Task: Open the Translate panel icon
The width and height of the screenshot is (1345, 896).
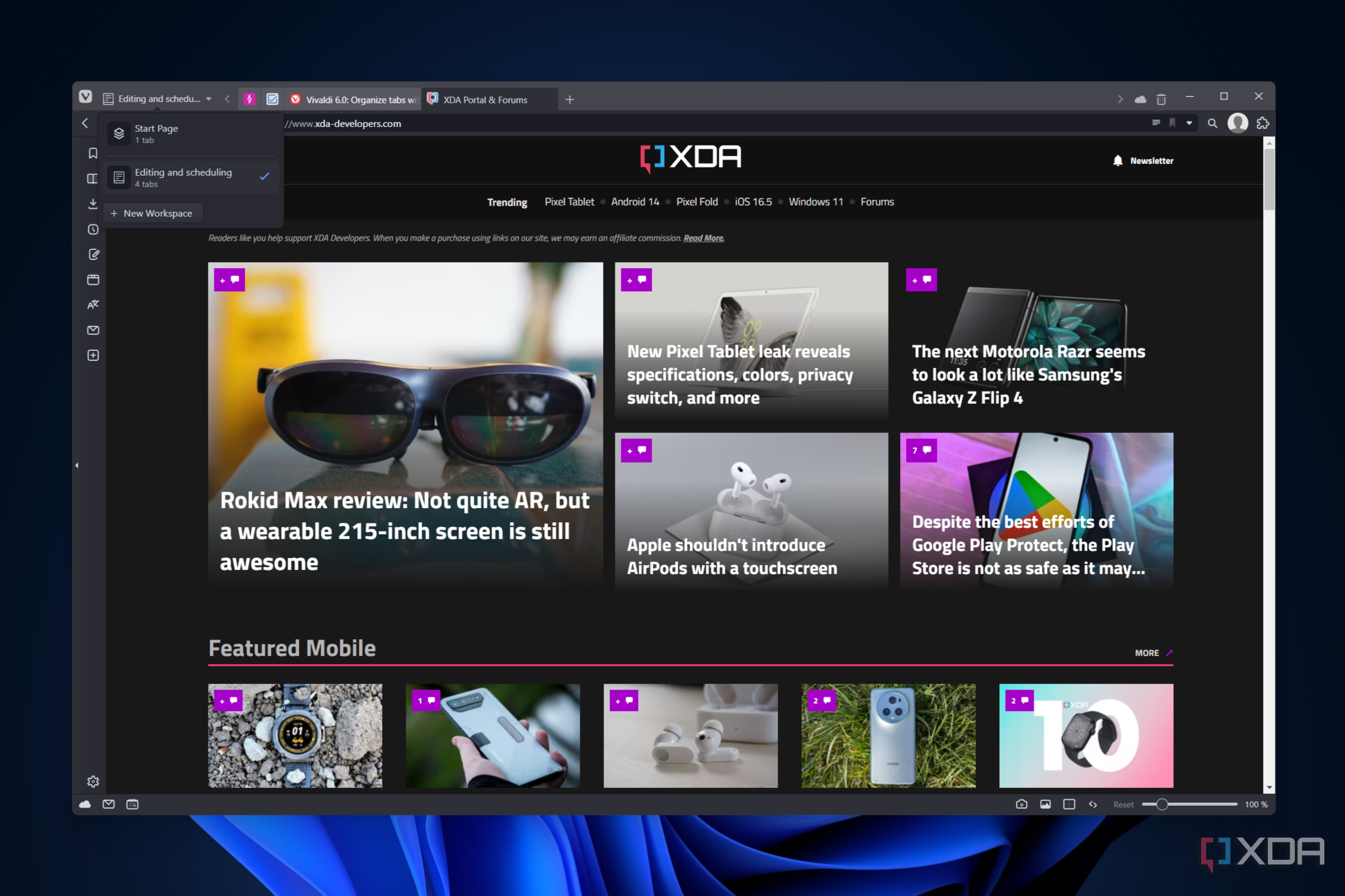Action: coord(93,305)
